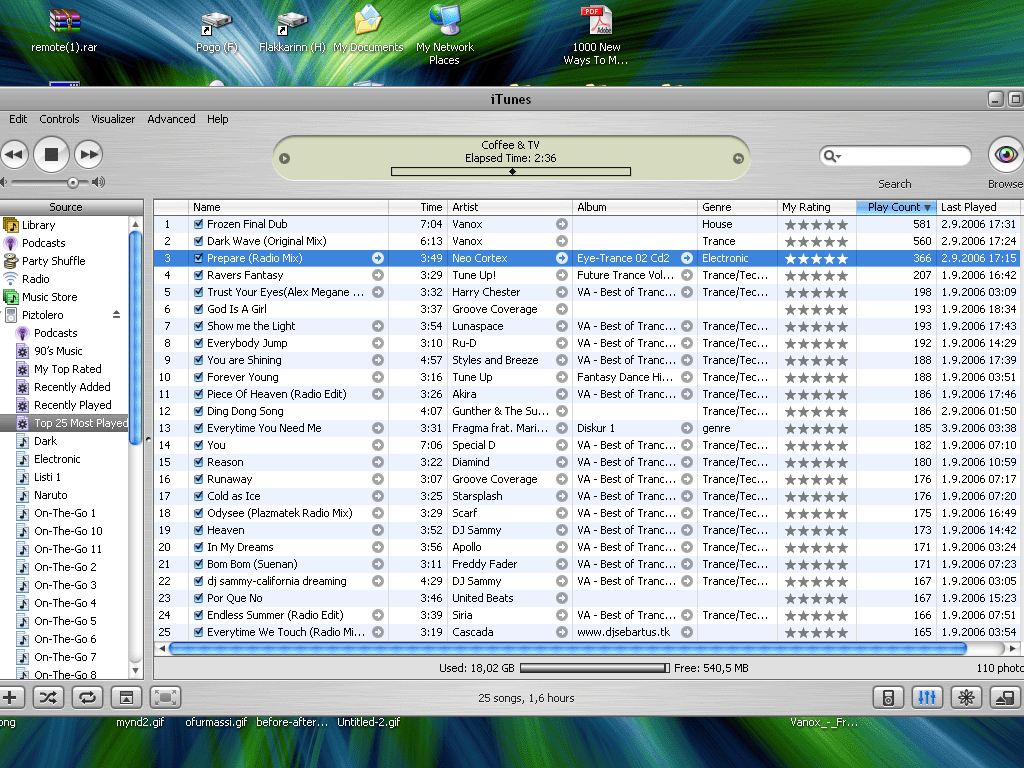Uncheck the Heaven track

(x=199, y=530)
